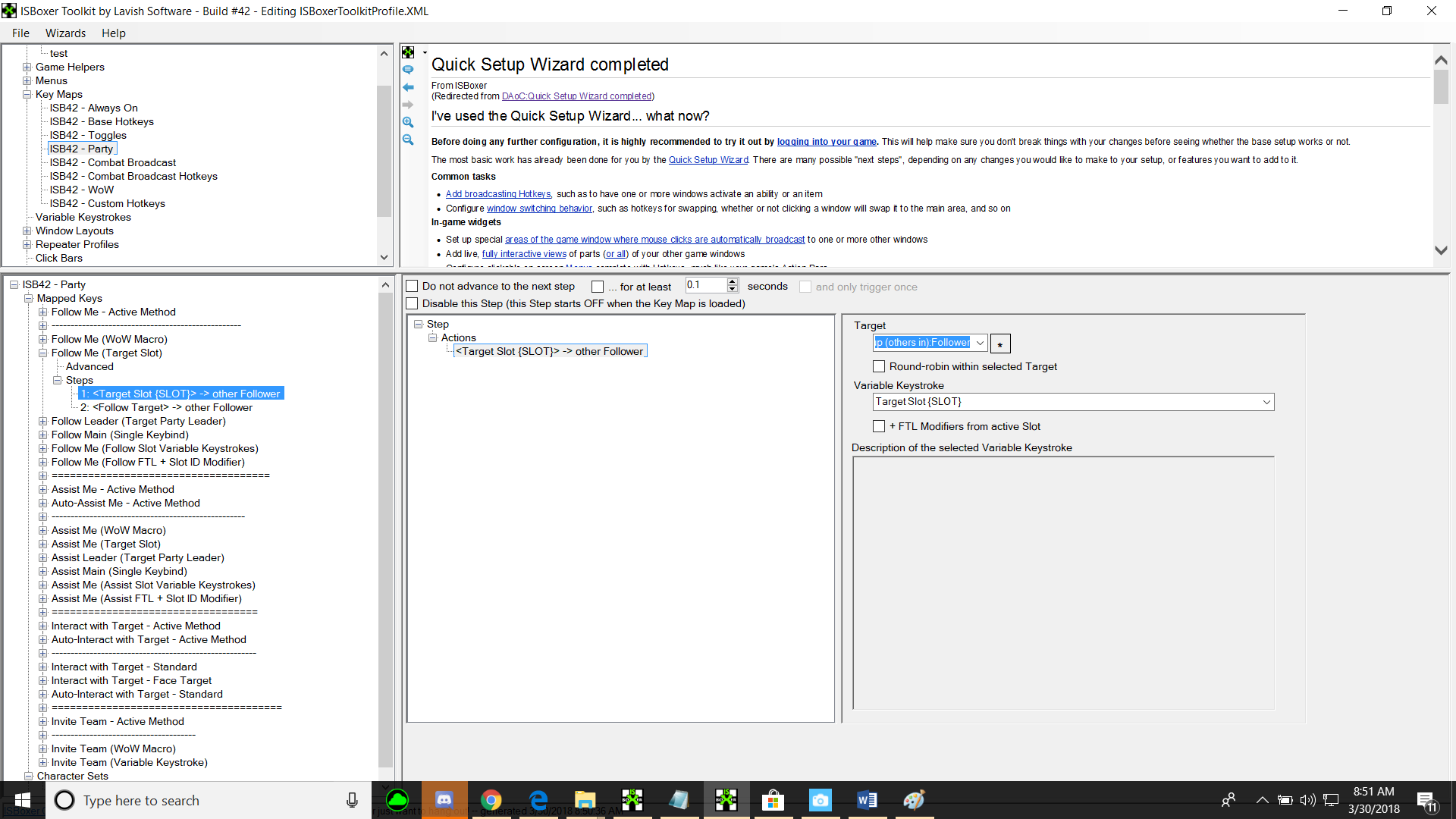1456x819 pixels.
Task: Open Microsoft Store from taskbar
Action: (773, 800)
